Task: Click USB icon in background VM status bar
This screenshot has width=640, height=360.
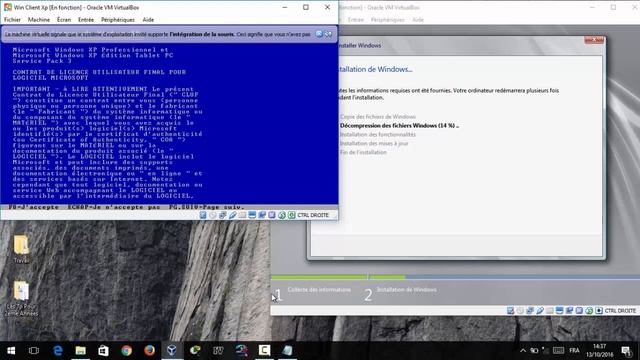Action: [x=540, y=311]
